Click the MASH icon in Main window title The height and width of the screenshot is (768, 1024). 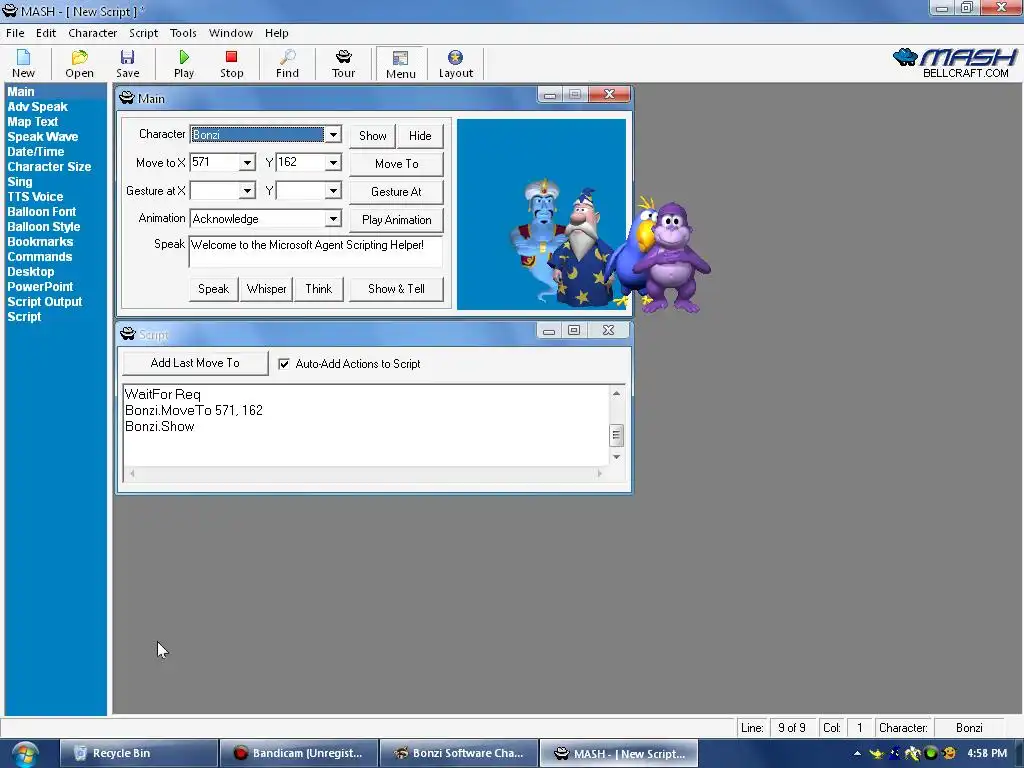pyautogui.click(x=127, y=98)
